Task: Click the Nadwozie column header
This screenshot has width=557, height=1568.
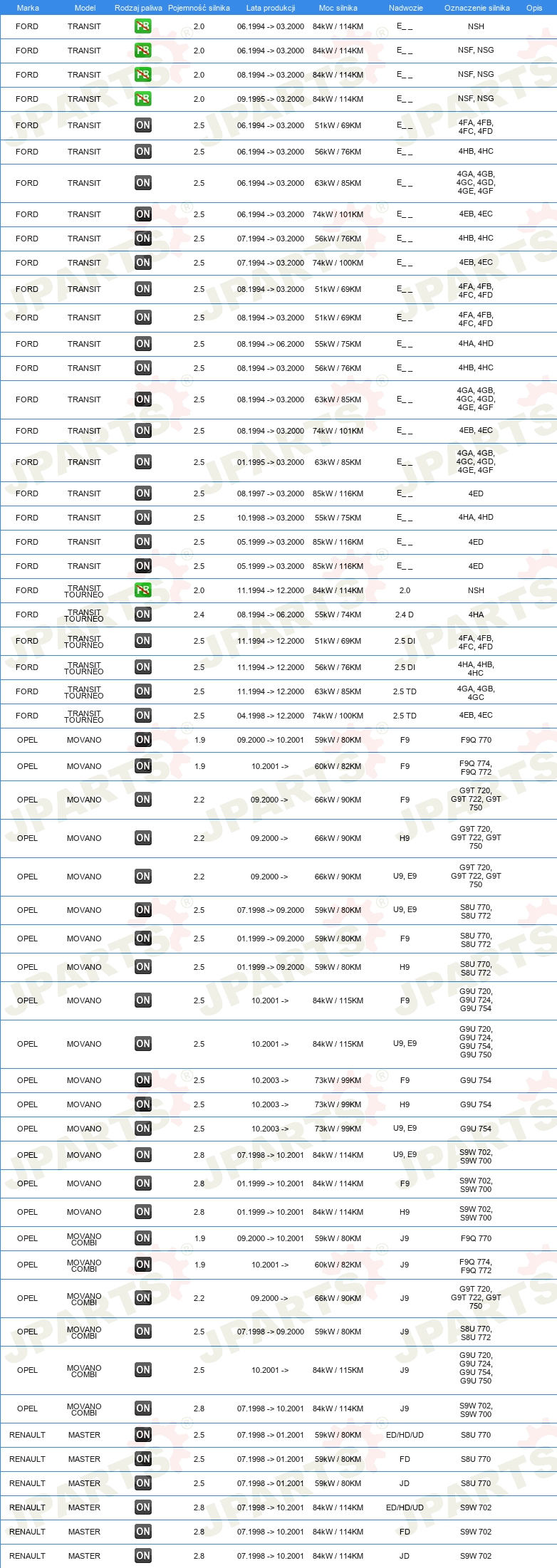Action: 406,8
